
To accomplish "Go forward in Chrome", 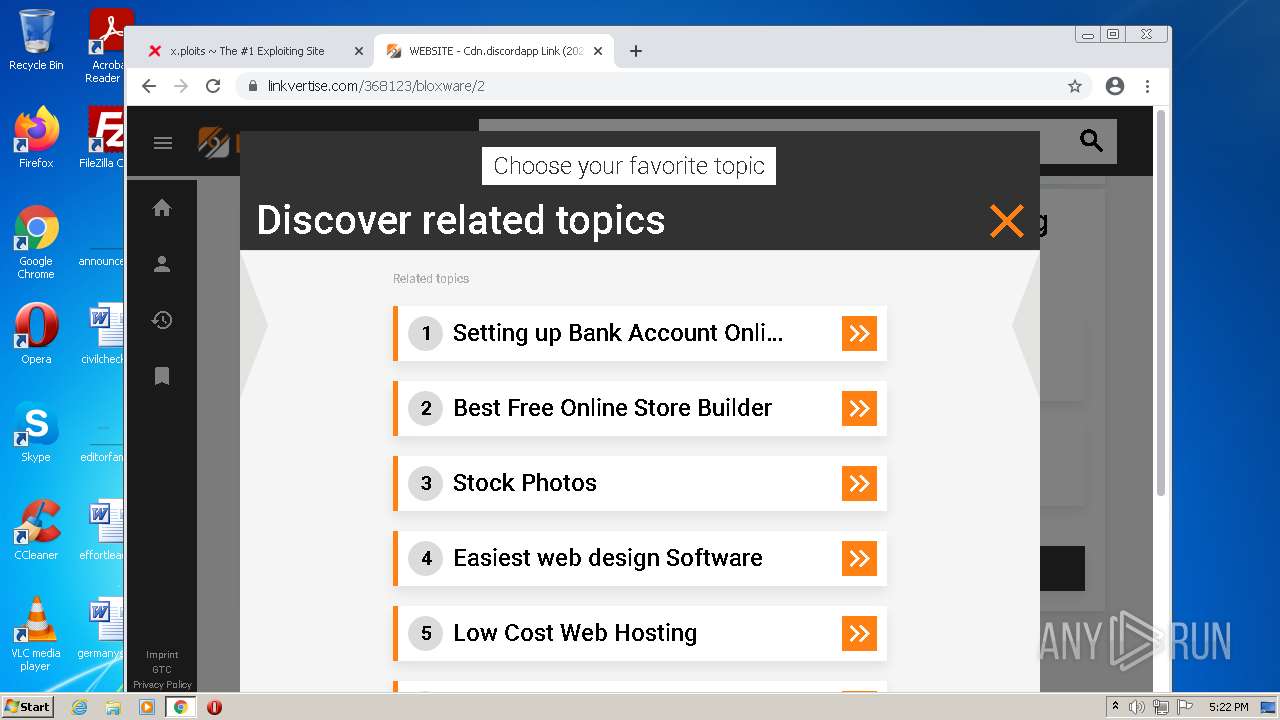I will pyautogui.click(x=181, y=86).
